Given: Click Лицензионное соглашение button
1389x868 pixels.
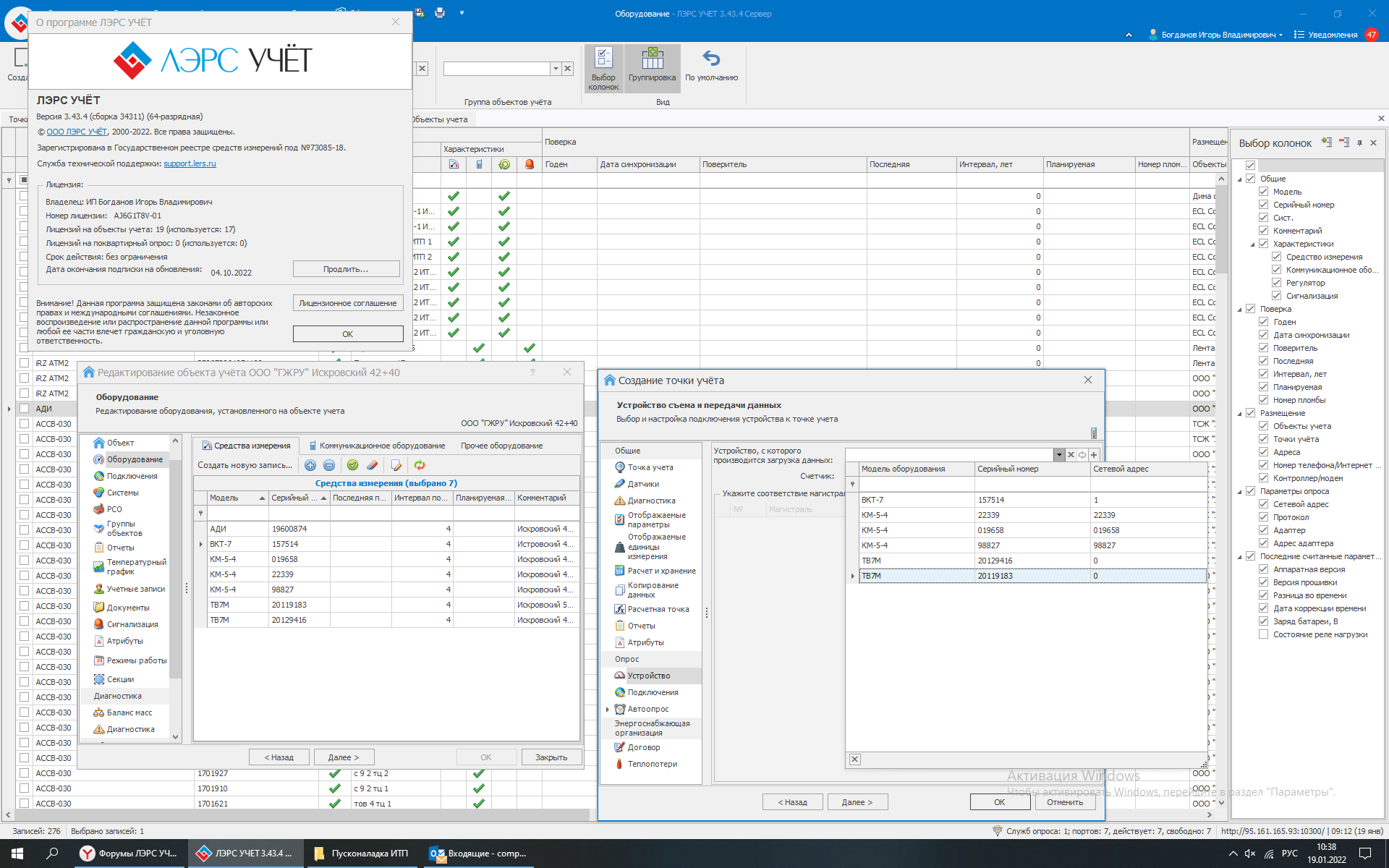Looking at the screenshot, I should click(347, 303).
